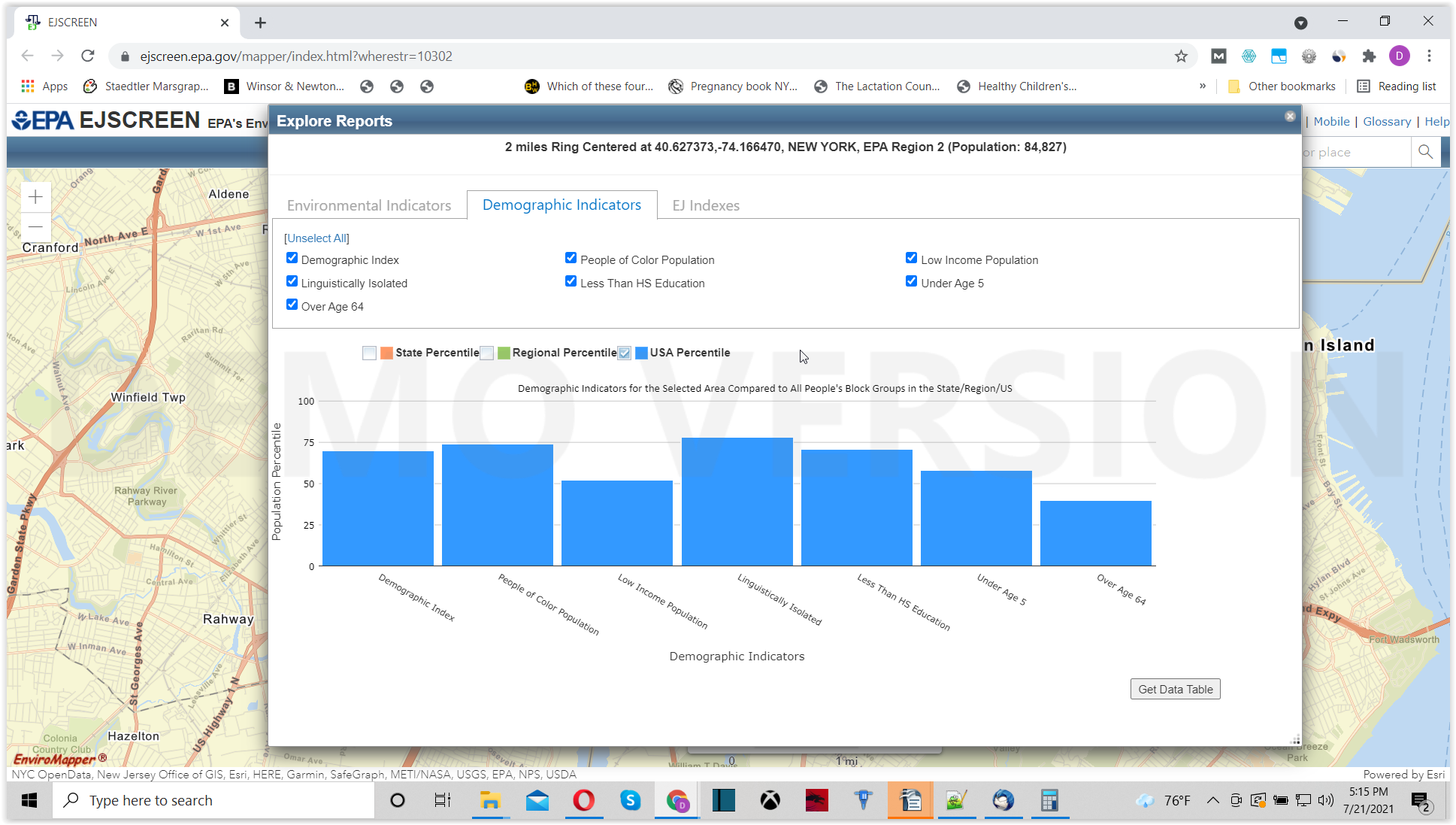Open the Chrome extensions puzzle icon
Viewport: 1456px width, 825px height.
point(1369,56)
